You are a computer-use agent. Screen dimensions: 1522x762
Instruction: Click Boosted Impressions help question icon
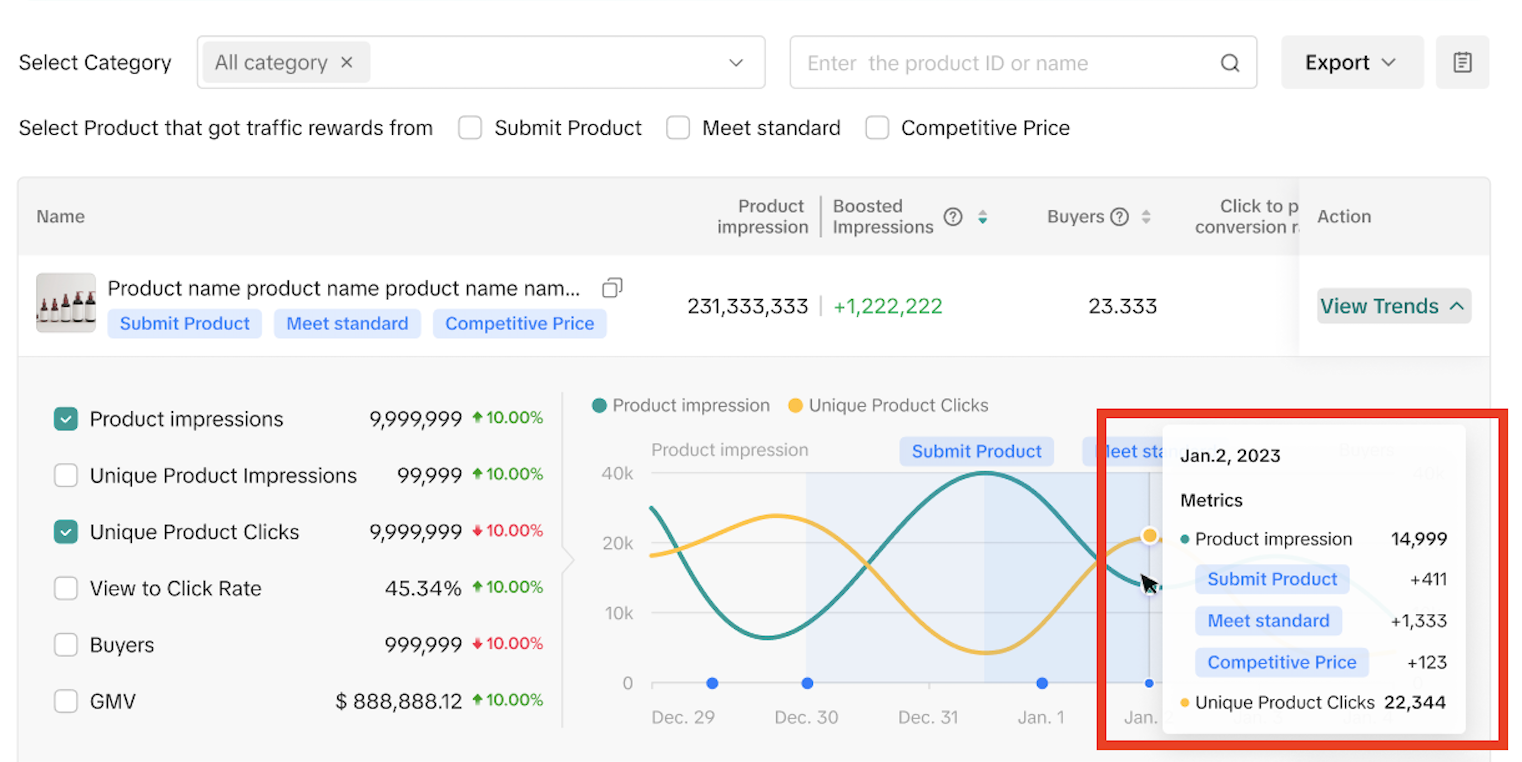(x=953, y=217)
